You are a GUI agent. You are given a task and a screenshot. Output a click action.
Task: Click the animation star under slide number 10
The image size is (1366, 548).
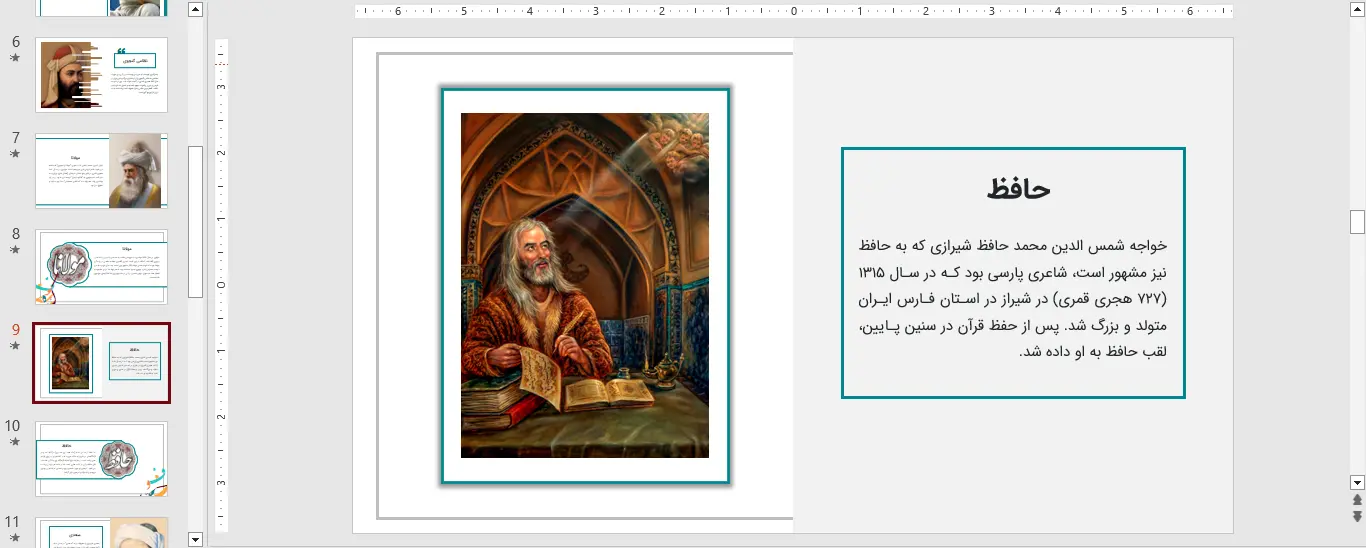tap(15, 442)
